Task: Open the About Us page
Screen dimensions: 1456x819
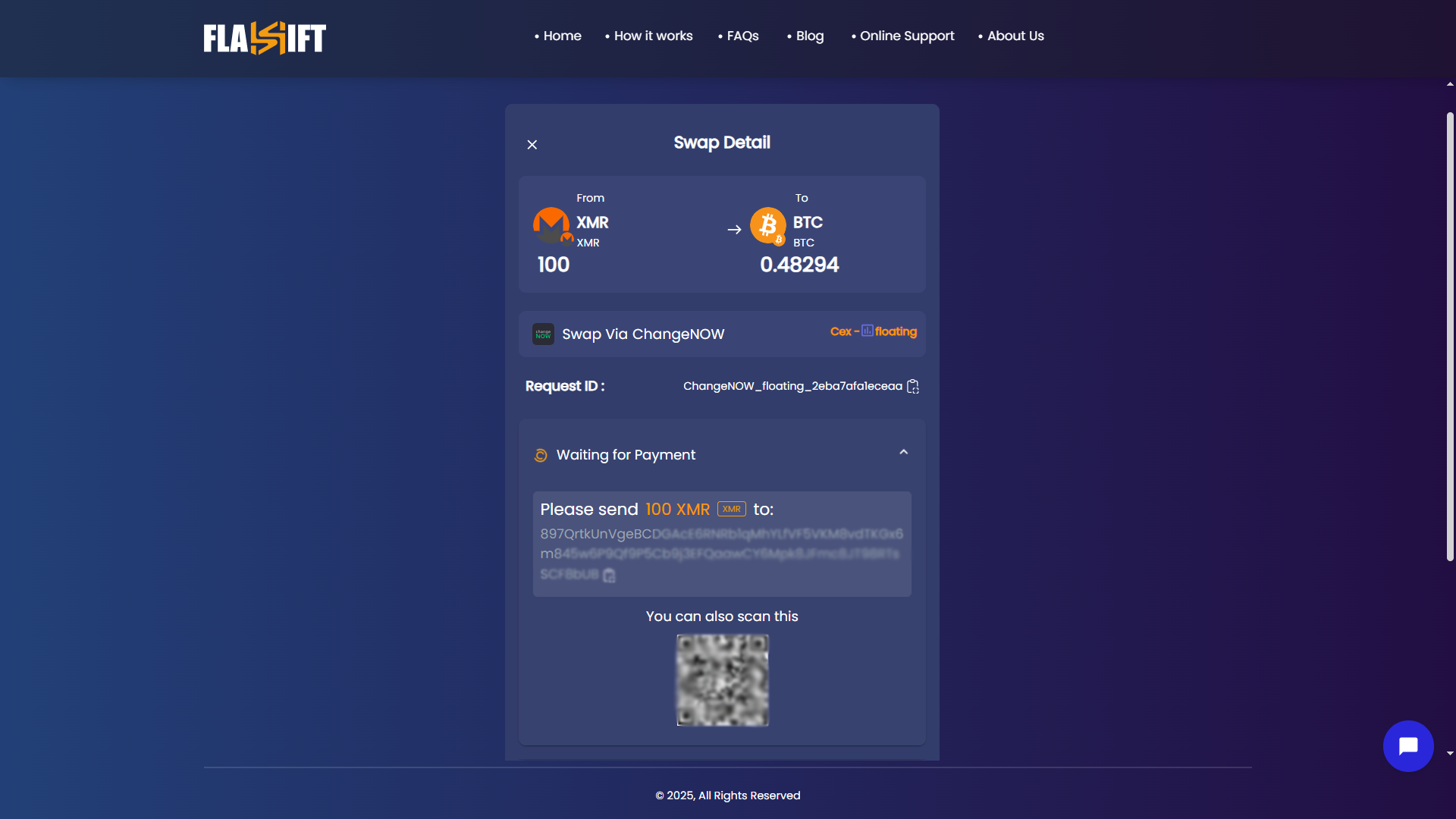Action: (x=1015, y=36)
